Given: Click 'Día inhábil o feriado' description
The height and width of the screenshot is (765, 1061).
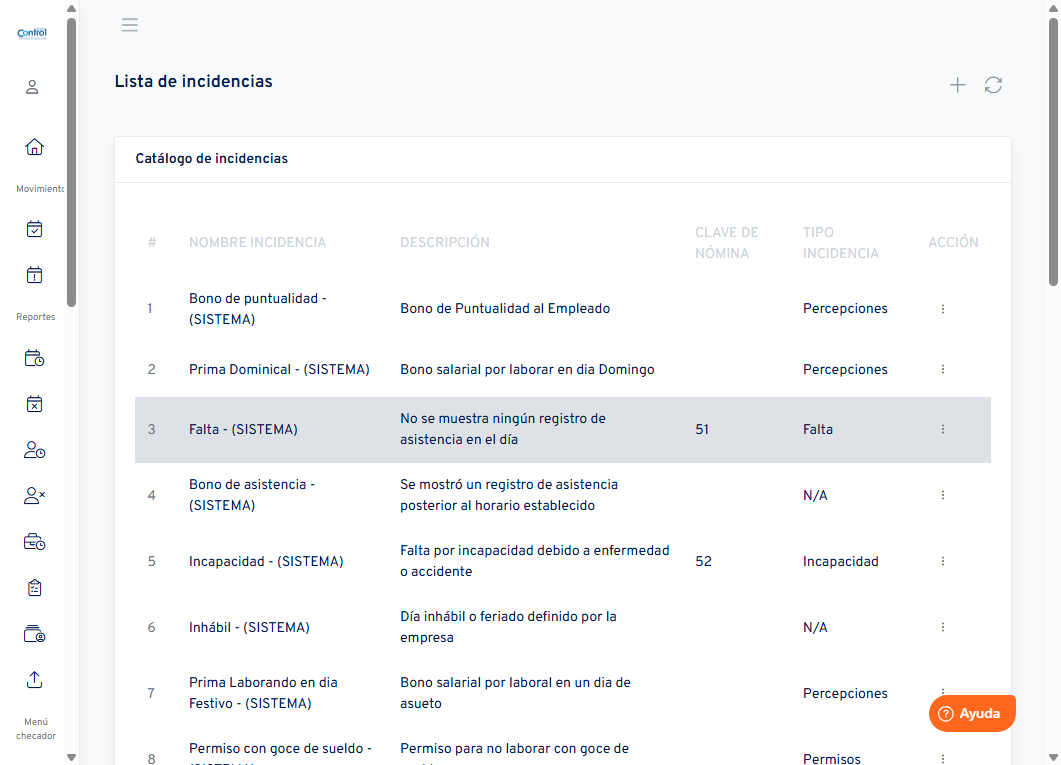Looking at the screenshot, I should [x=508, y=627].
